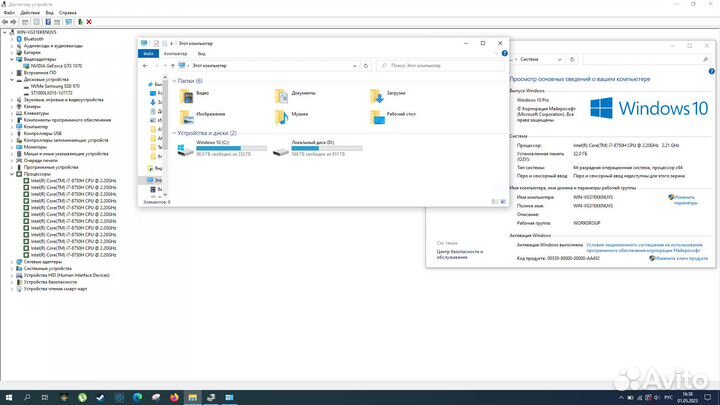
Task: Select the ST1000LX015-1U7172 disk
Action: [51, 93]
